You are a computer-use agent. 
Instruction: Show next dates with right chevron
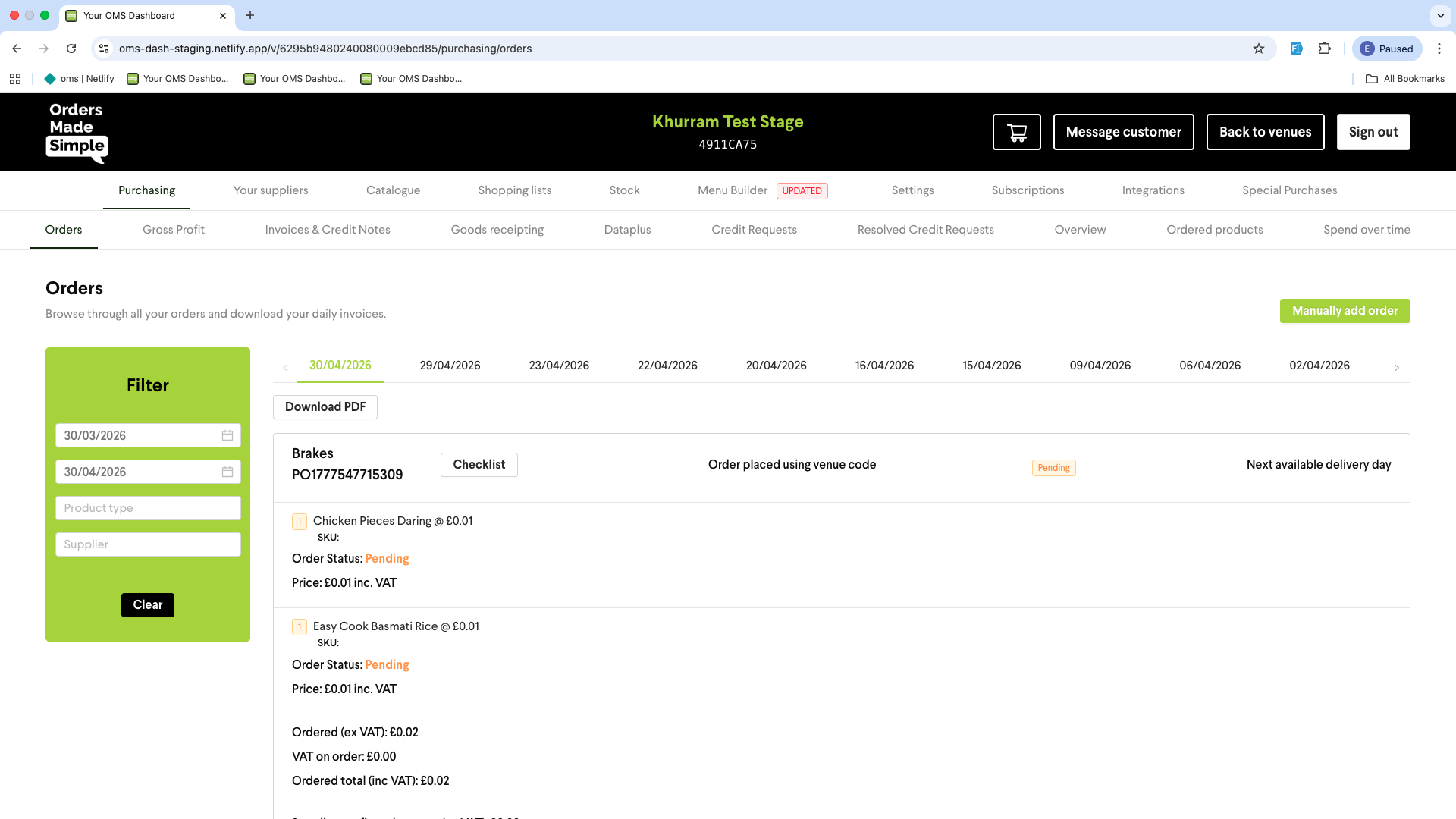[x=1397, y=368]
